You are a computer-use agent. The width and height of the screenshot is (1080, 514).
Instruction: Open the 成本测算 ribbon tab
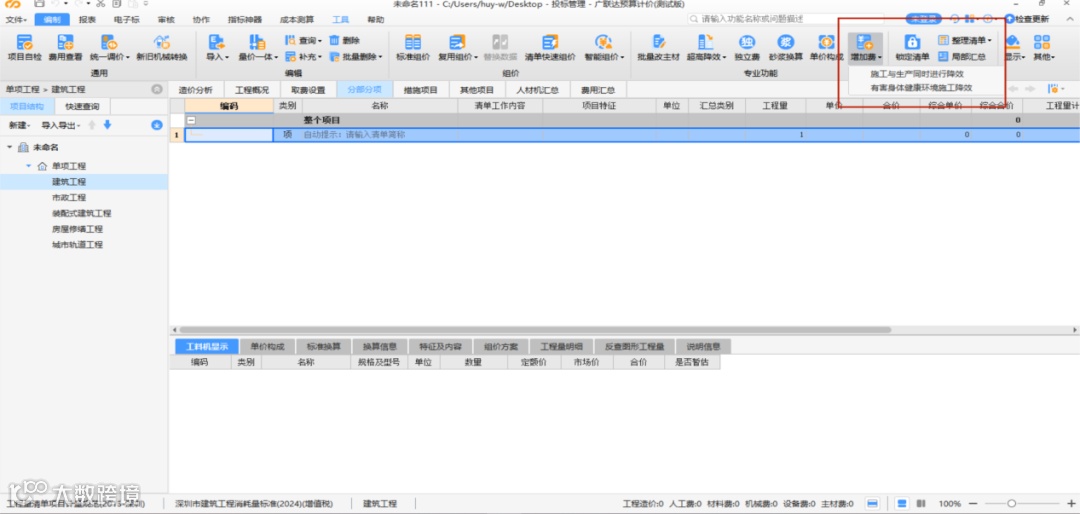(x=295, y=19)
